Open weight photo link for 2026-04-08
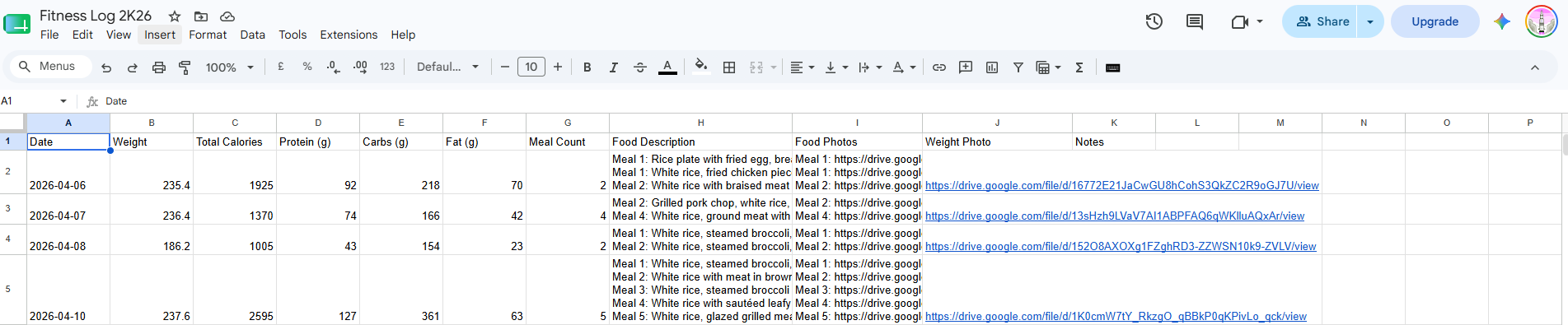Viewport: 1568px width, 325px height. coord(1121,247)
